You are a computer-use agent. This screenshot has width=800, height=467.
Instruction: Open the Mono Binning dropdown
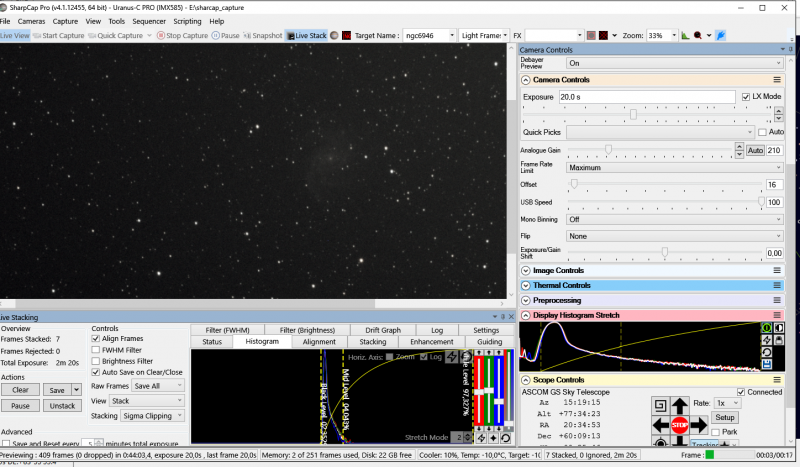tap(674, 219)
